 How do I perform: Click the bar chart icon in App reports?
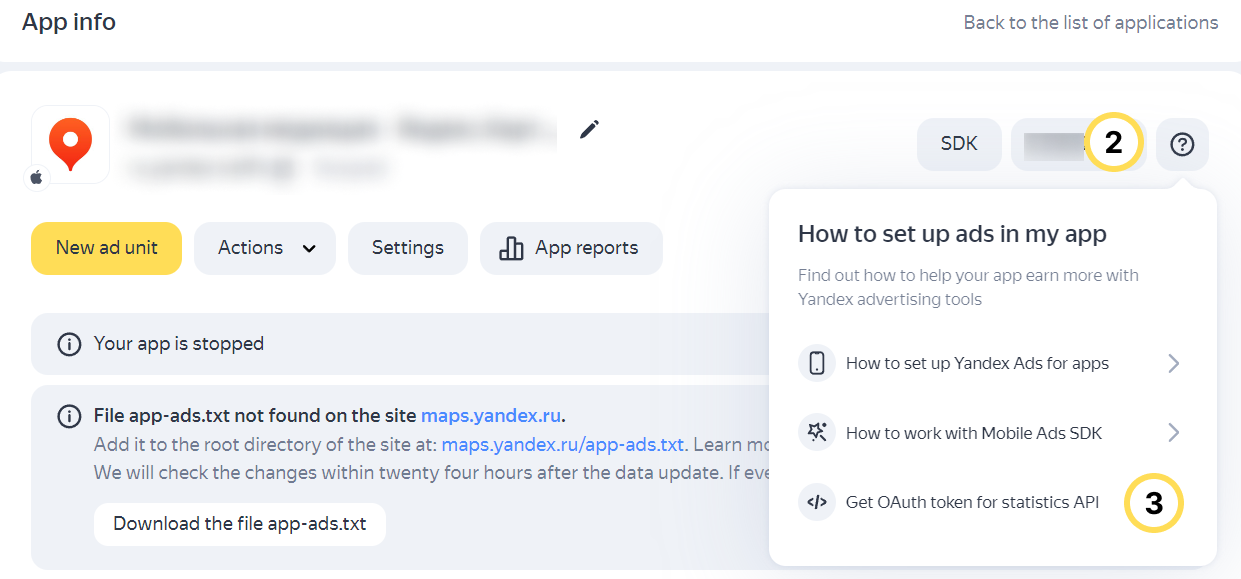coord(511,248)
